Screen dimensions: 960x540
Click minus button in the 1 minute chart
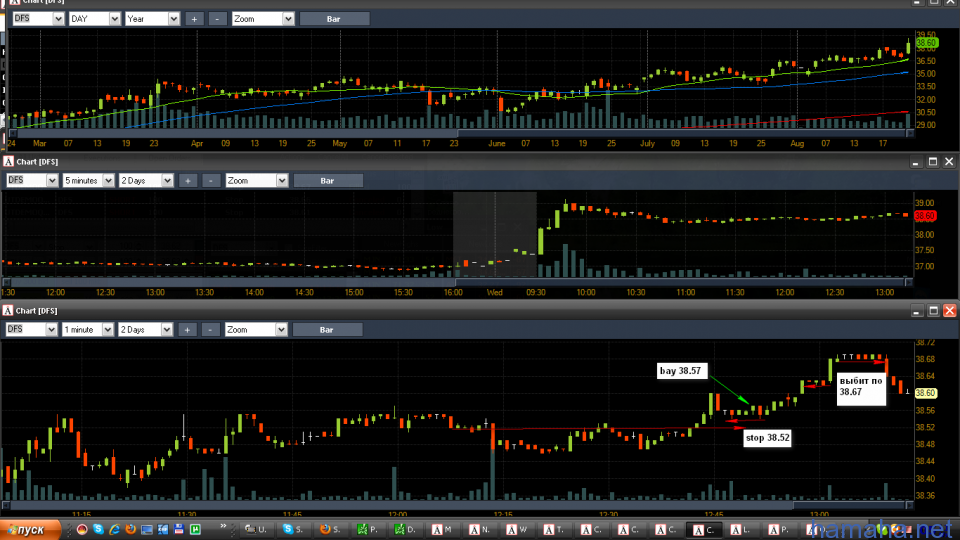click(211, 329)
